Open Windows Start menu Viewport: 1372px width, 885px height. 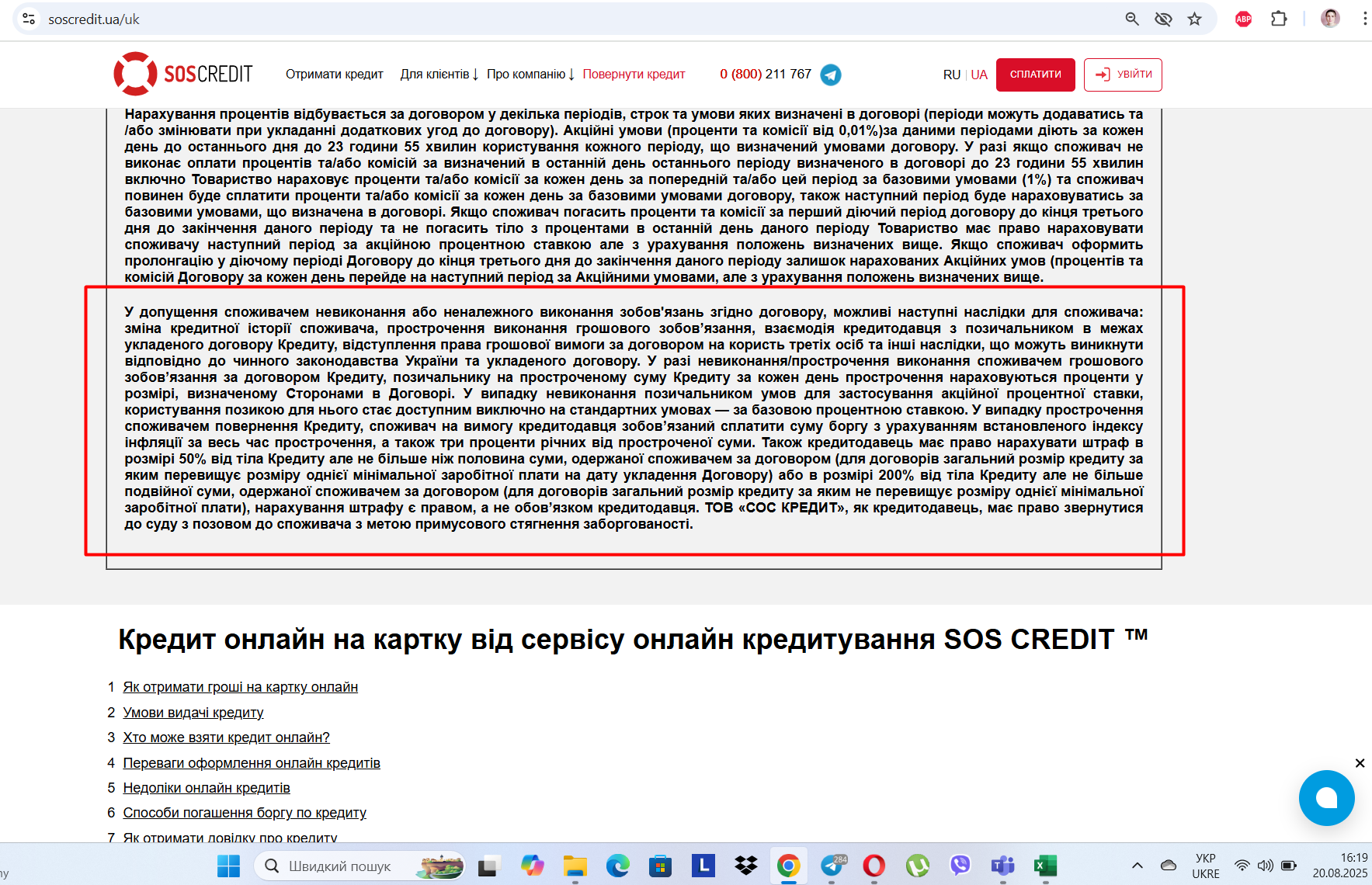[228, 866]
